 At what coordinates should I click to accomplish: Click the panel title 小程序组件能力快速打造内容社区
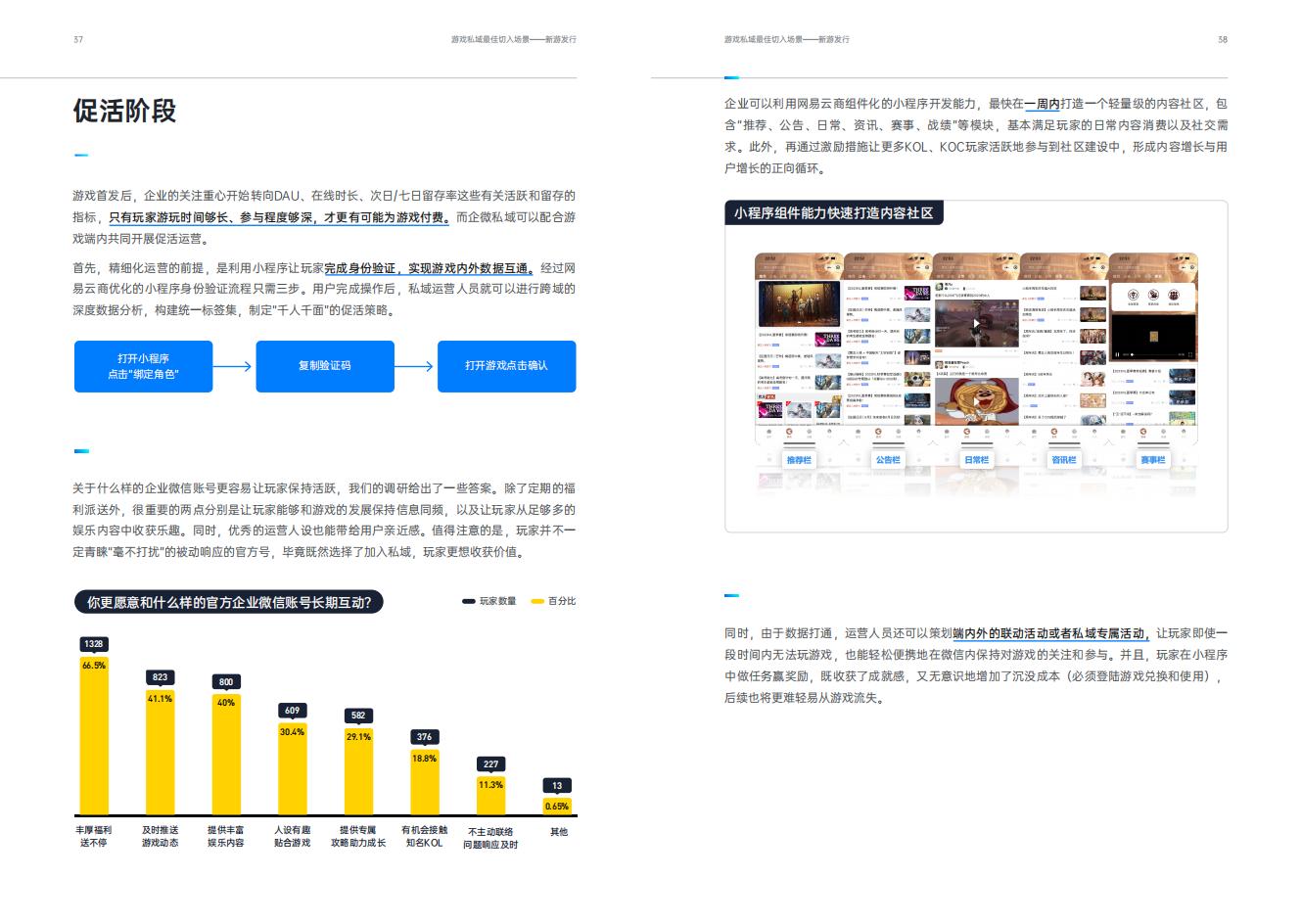834,212
